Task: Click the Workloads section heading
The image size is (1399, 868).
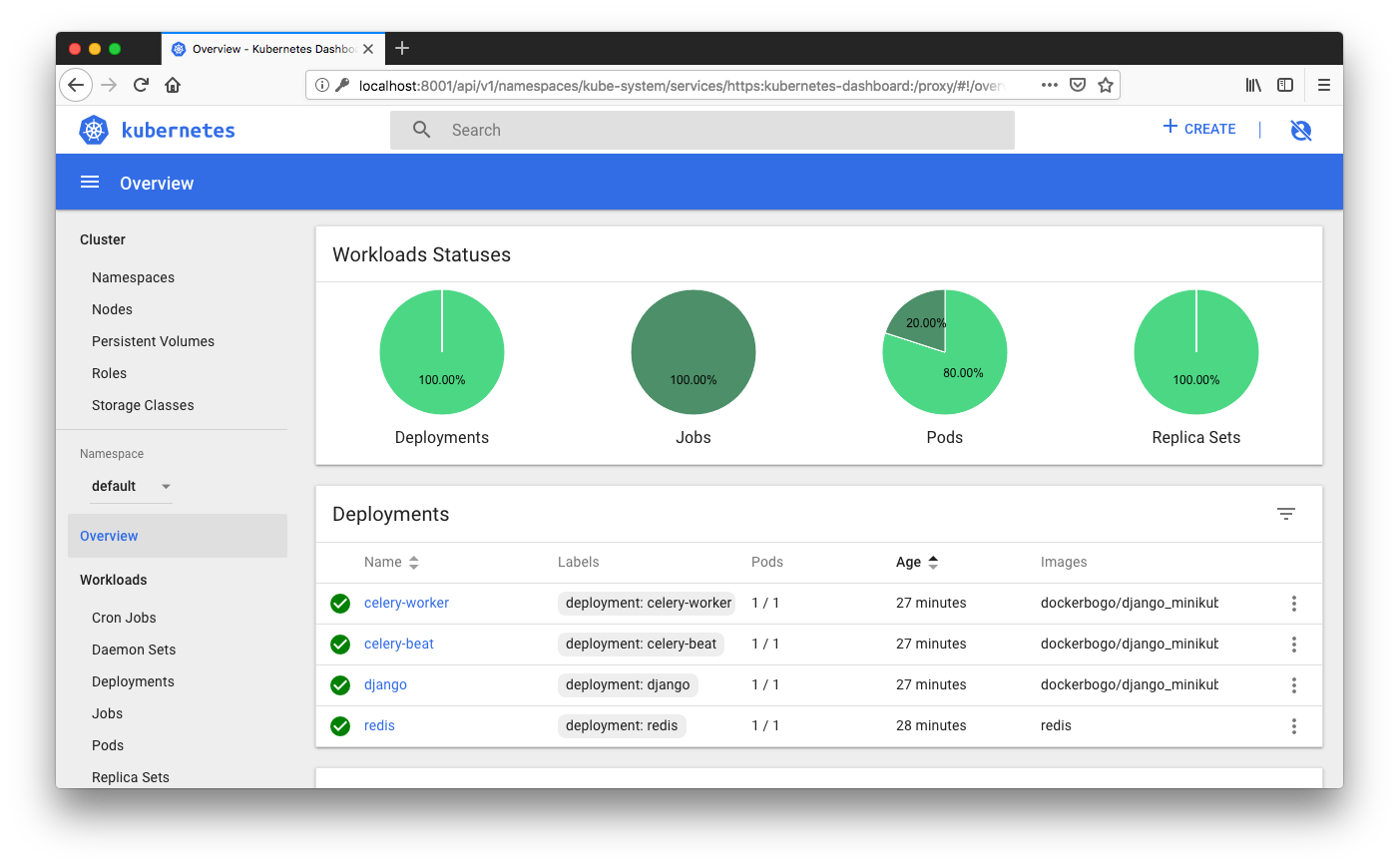Action: [113, 580]
